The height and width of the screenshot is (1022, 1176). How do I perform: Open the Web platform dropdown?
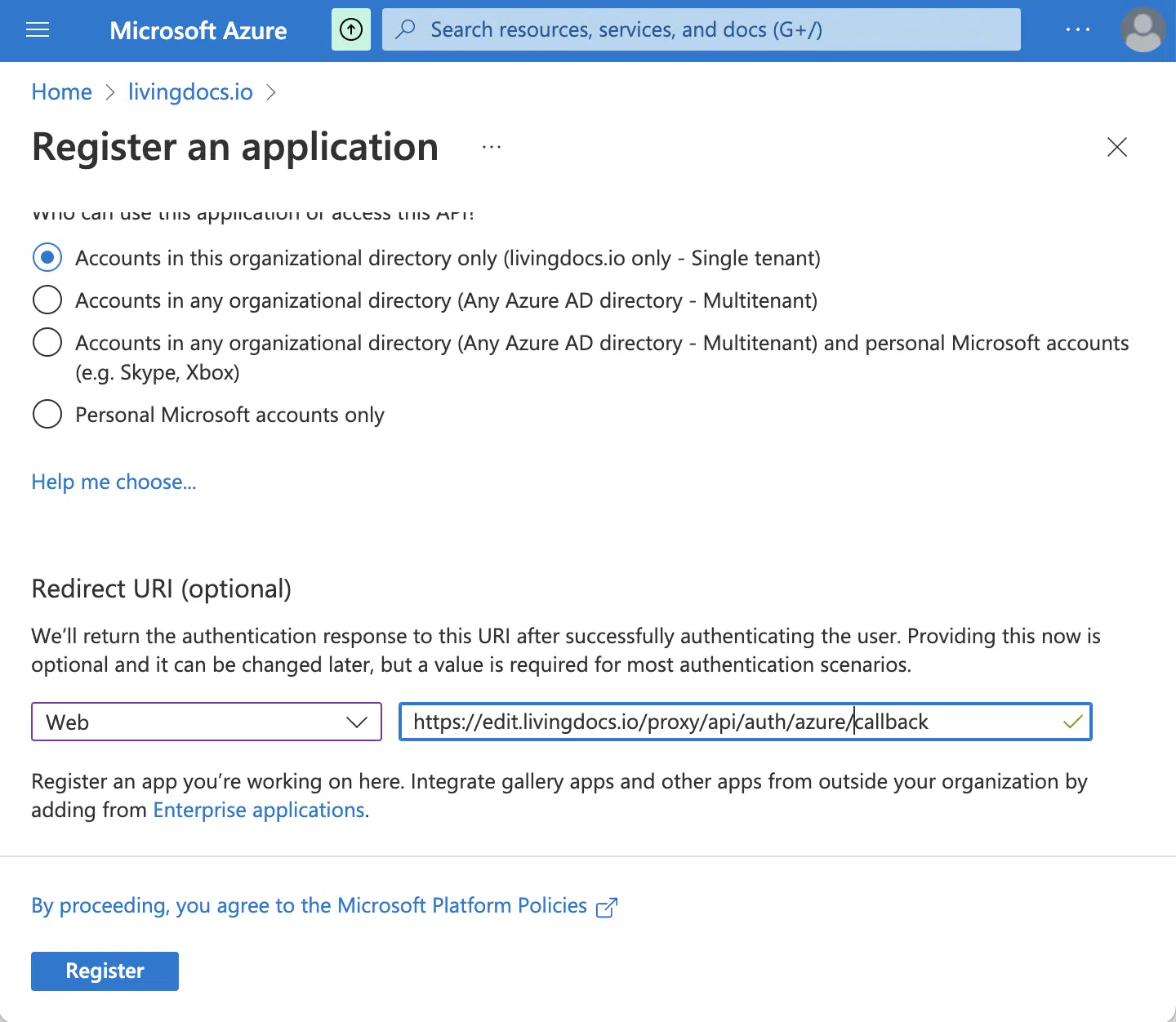[207, 722]
